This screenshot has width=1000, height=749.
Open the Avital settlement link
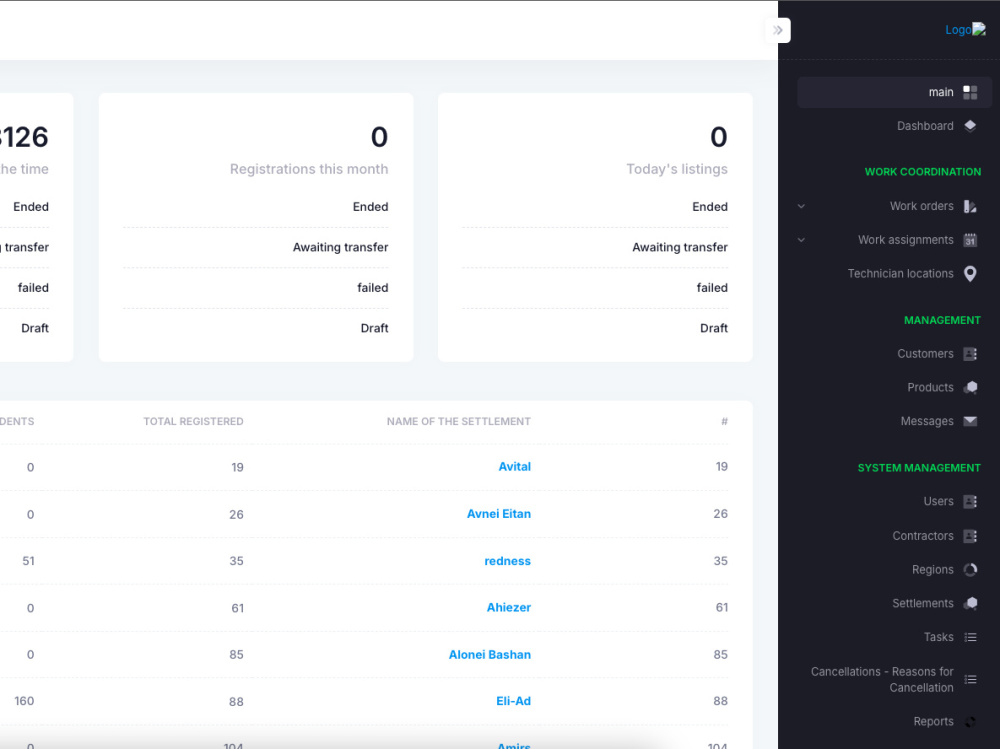515,466
